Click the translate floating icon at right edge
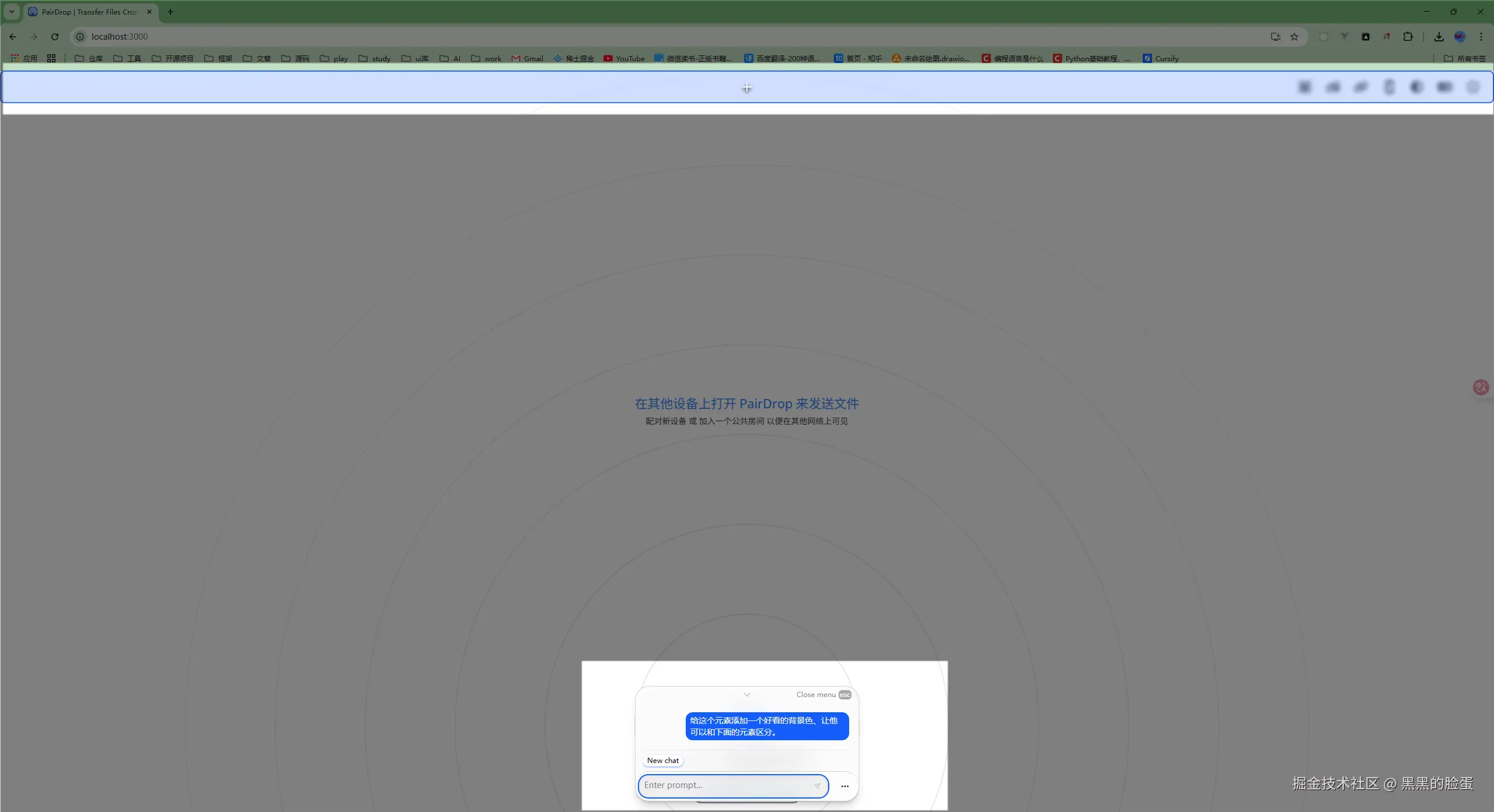The image size is (1494, 812). tap(1481, 387)
